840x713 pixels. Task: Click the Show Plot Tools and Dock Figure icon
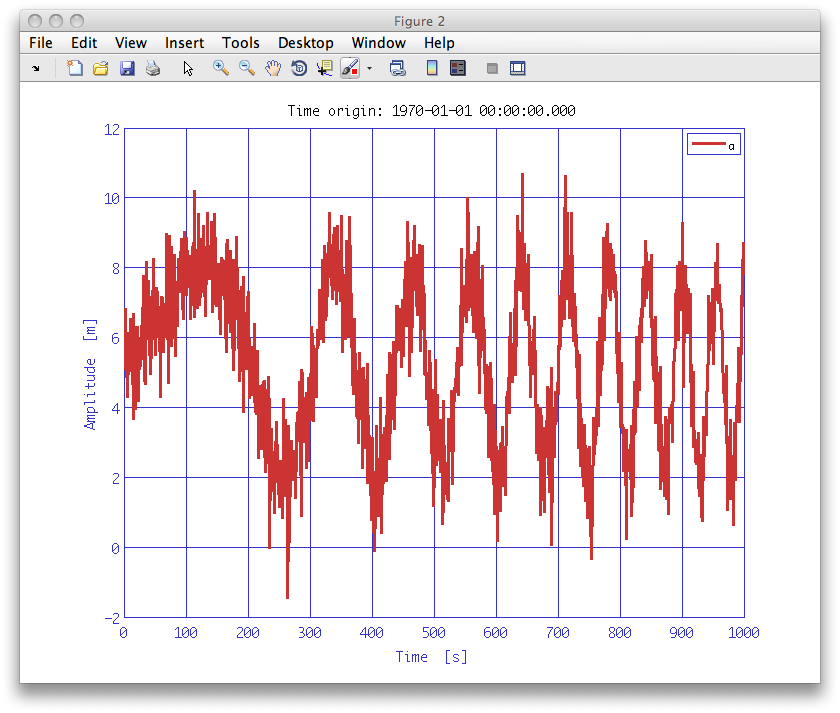[518, 68]
